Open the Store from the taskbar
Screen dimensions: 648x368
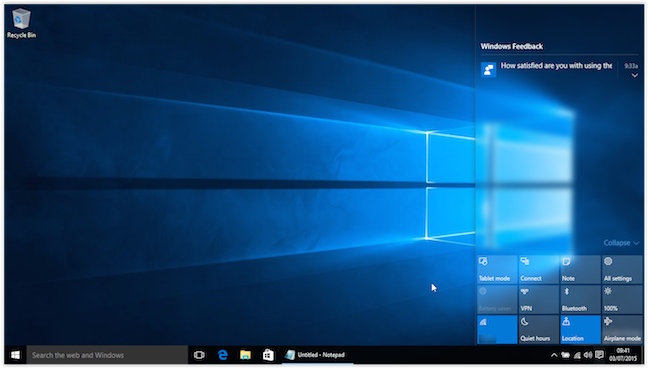(x=268, y=355)
